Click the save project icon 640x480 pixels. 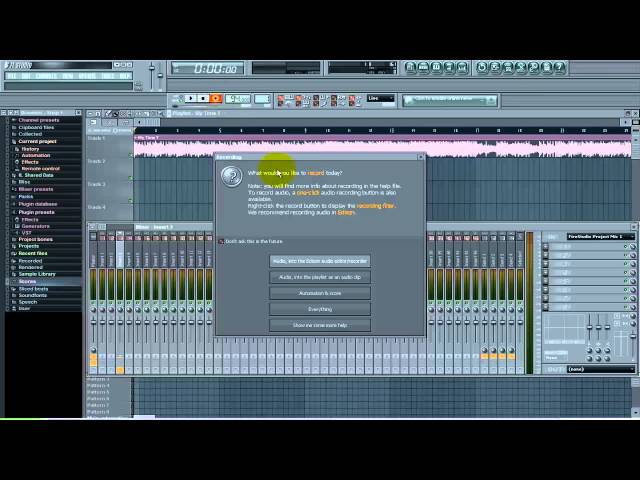click(x=495, y=67)
